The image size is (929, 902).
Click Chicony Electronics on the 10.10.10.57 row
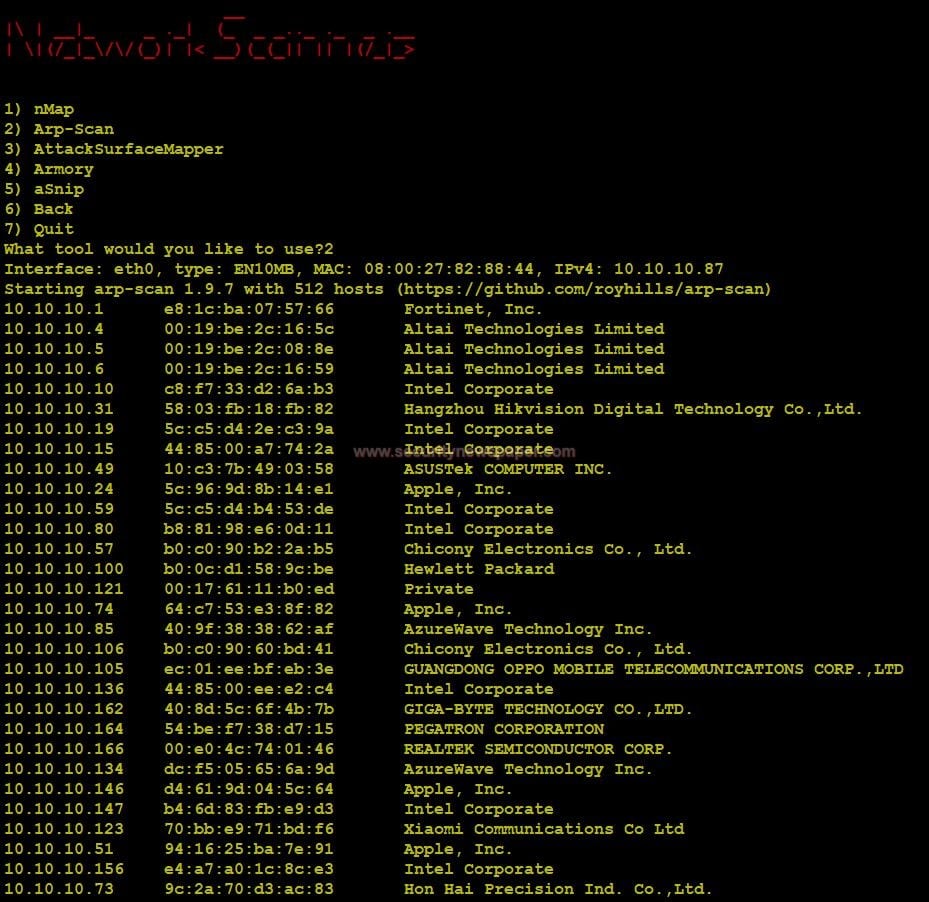click(x=548, y=549)
